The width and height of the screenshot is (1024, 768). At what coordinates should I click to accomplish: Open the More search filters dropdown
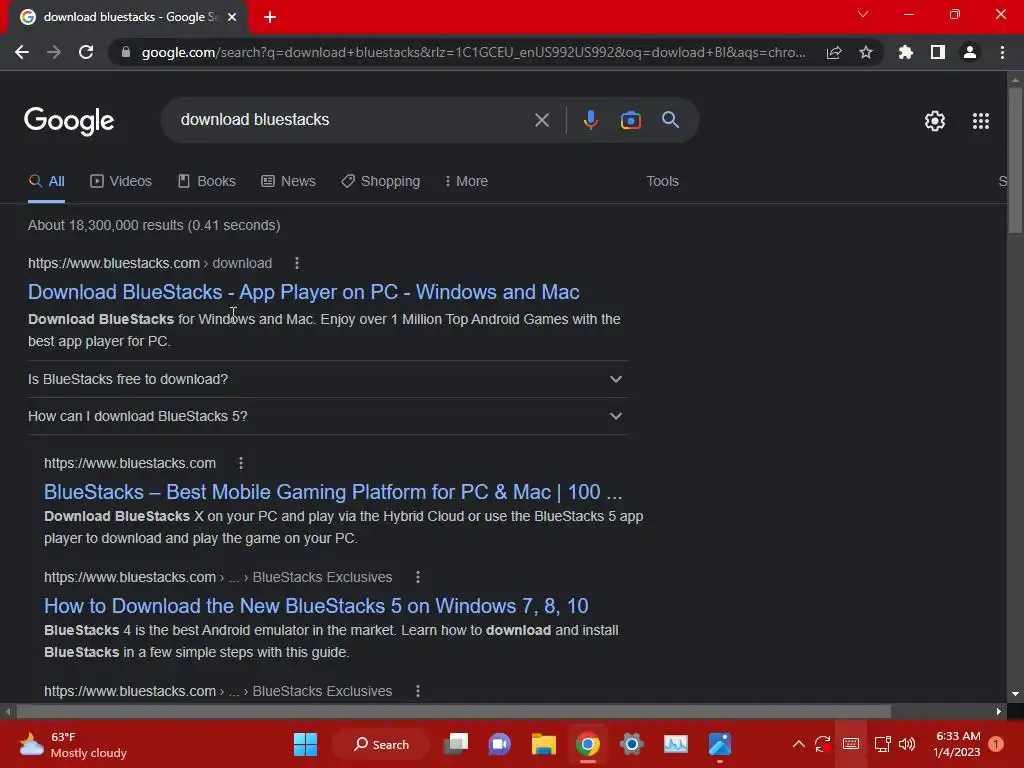pos(466,182)
